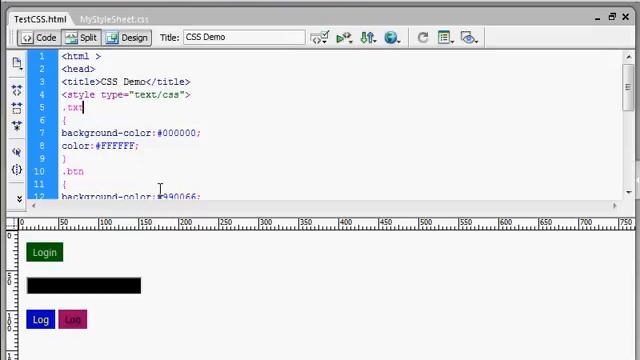Click the ruler origin corner box

click(x=12, y=223)
